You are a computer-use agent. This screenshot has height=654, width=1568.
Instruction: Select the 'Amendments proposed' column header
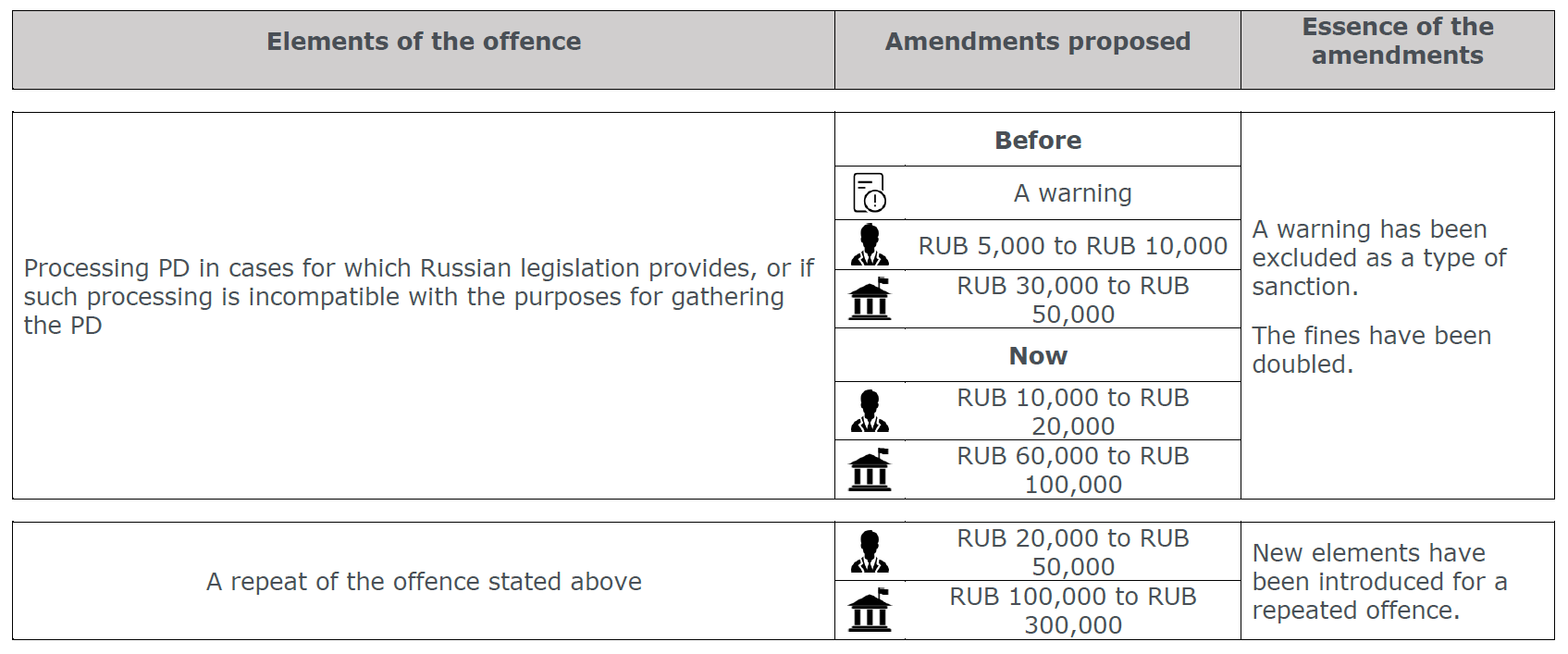(x=1037, y=42)
